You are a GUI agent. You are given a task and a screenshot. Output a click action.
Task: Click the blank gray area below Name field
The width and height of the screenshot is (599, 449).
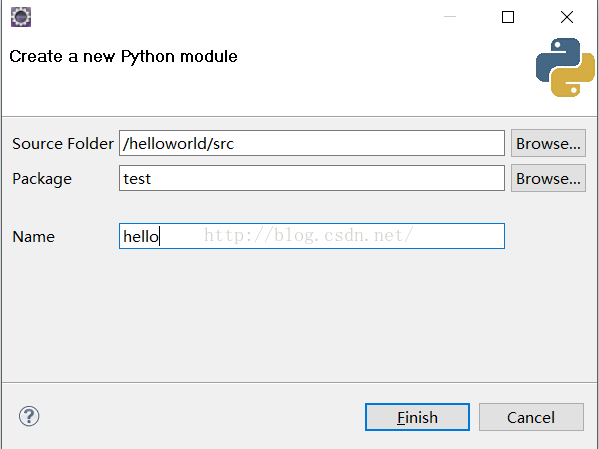298,315
